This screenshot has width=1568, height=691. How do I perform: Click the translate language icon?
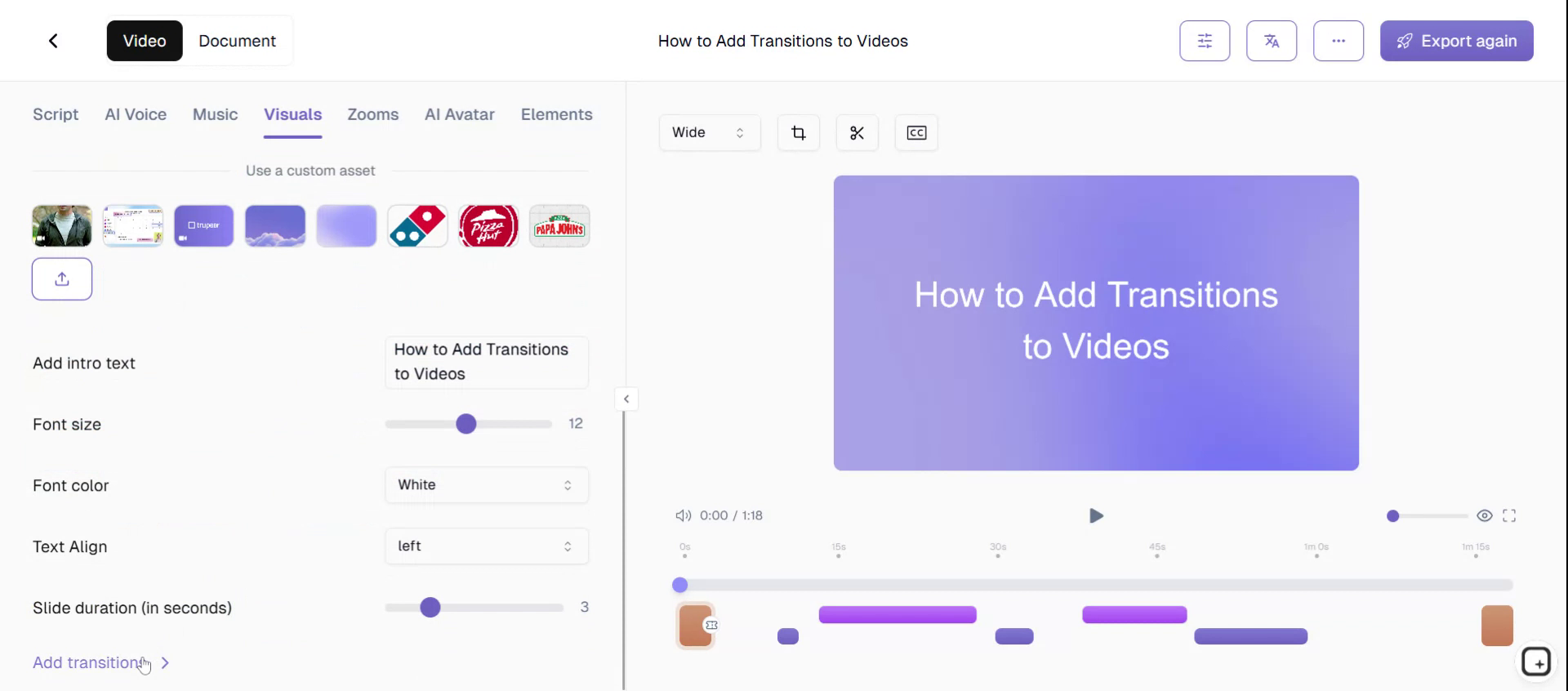click(1271, 41)
